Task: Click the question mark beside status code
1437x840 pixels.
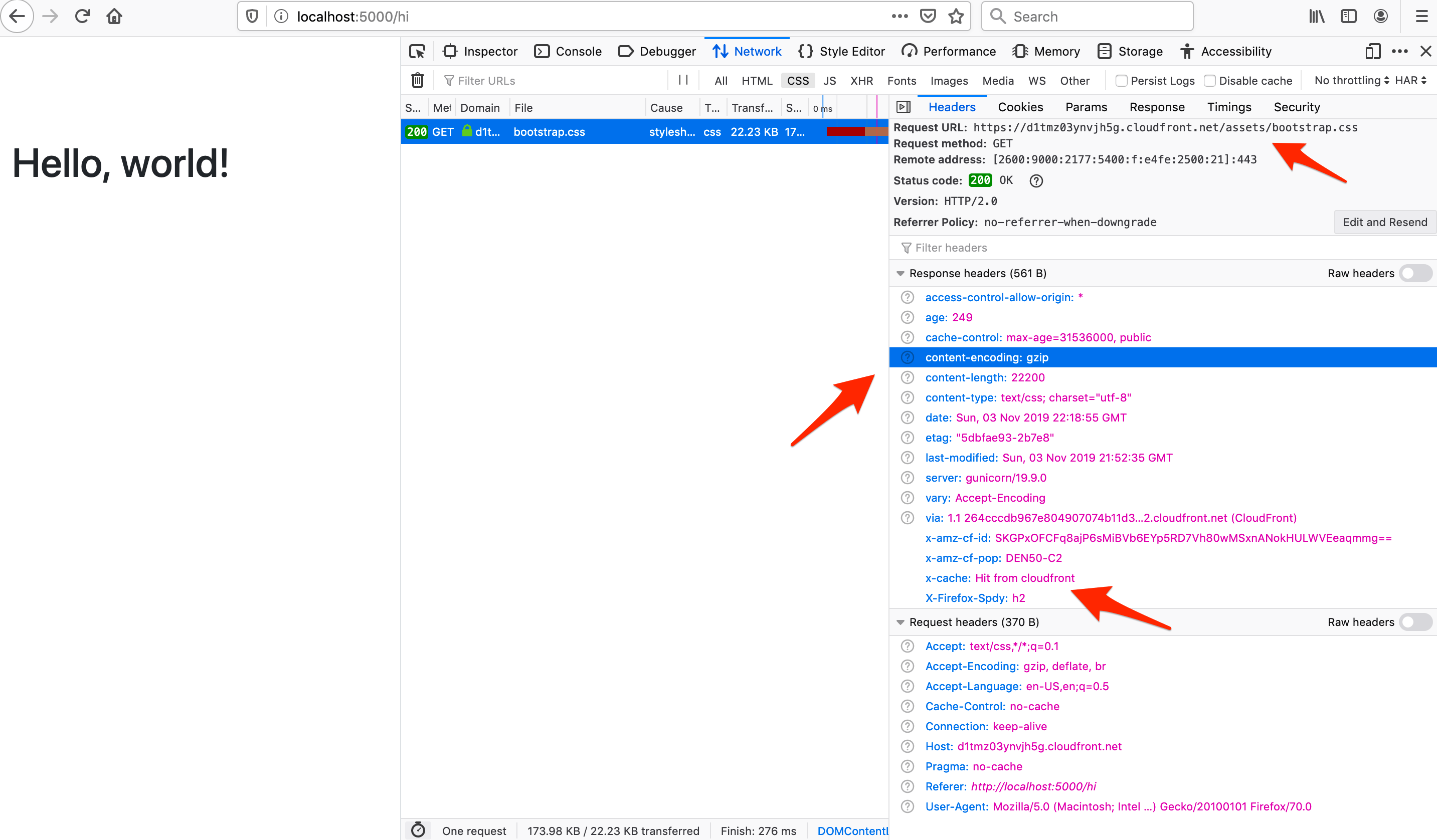Action: point(1036,180)
